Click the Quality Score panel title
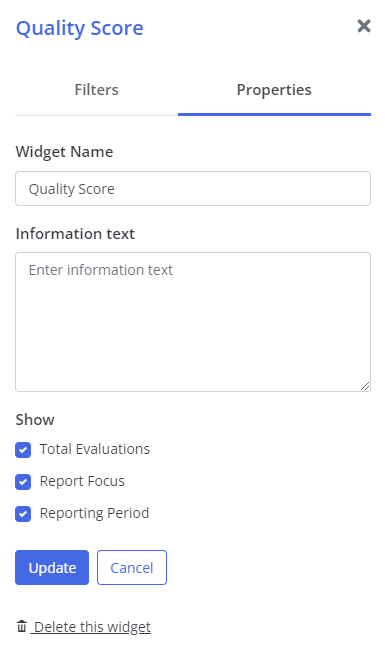This screenshot has height=652, width=385. 80,28
